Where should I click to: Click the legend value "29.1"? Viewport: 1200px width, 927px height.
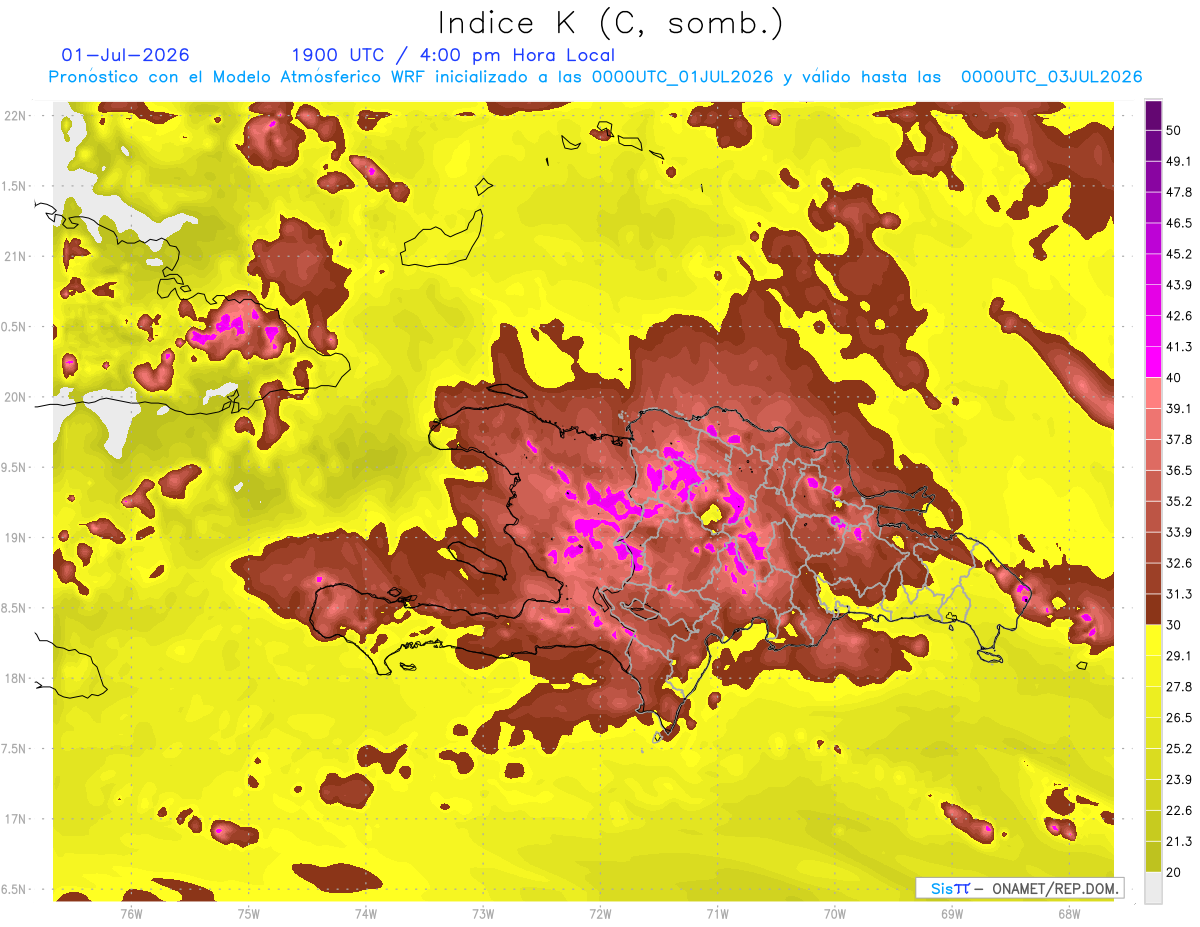click(1179, 656)
